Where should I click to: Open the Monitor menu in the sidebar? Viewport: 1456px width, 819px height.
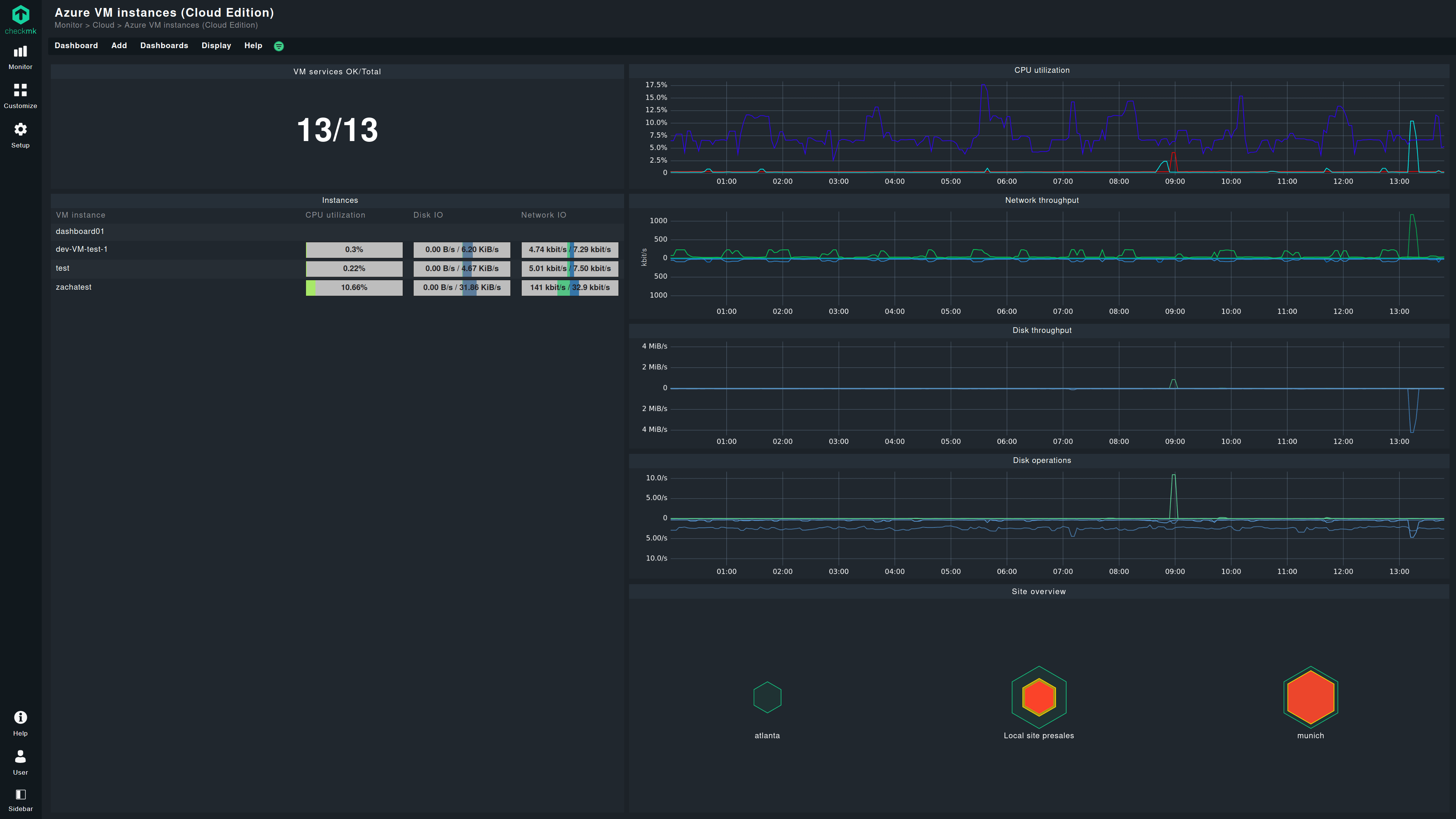pyautogui.click(x=20, y=58)
